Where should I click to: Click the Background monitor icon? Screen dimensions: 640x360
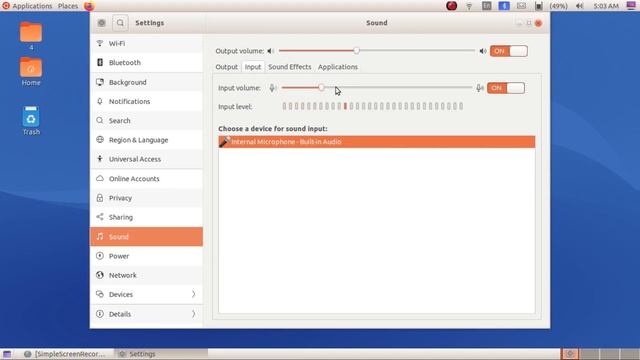coord(100,82)
